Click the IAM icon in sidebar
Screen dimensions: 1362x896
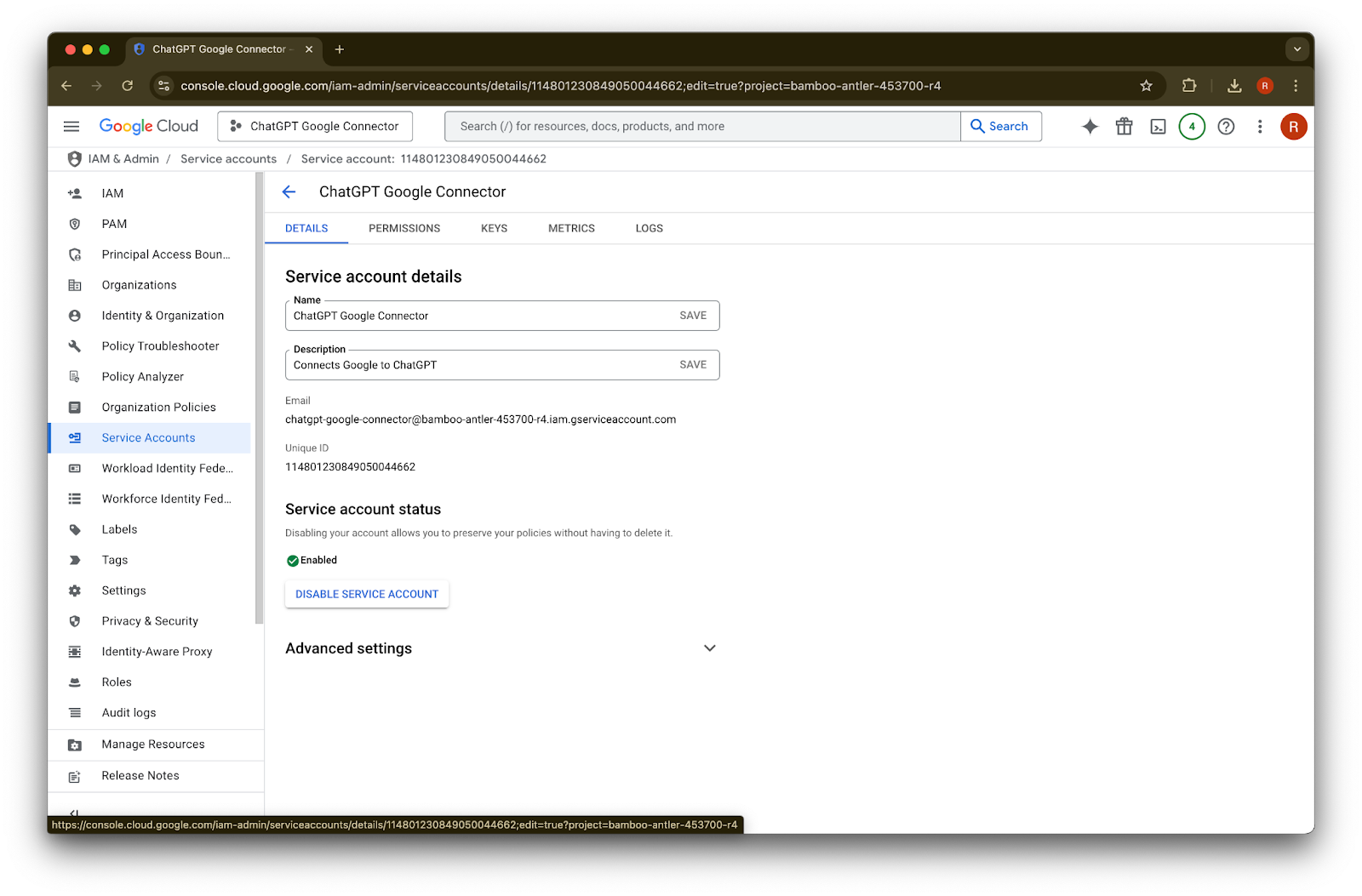75,193
